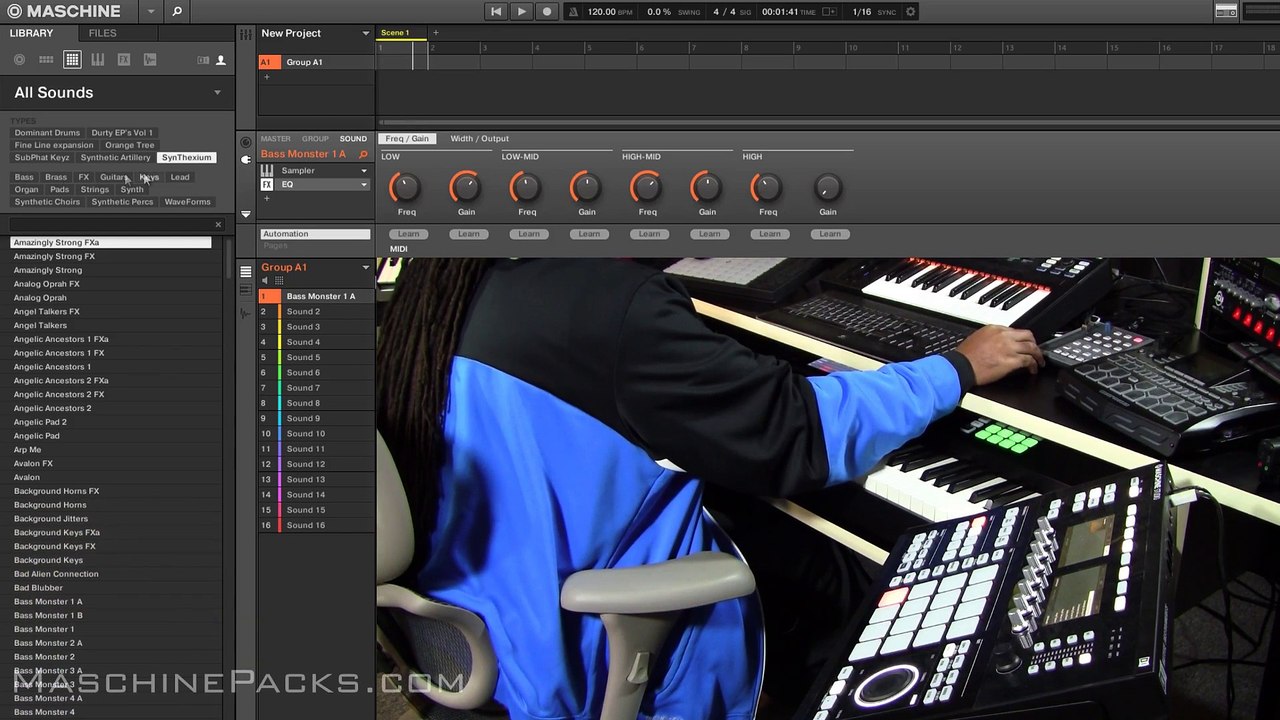Click the FX icon of EQ slot
1280x720 pixels.
tap(267, 185)
